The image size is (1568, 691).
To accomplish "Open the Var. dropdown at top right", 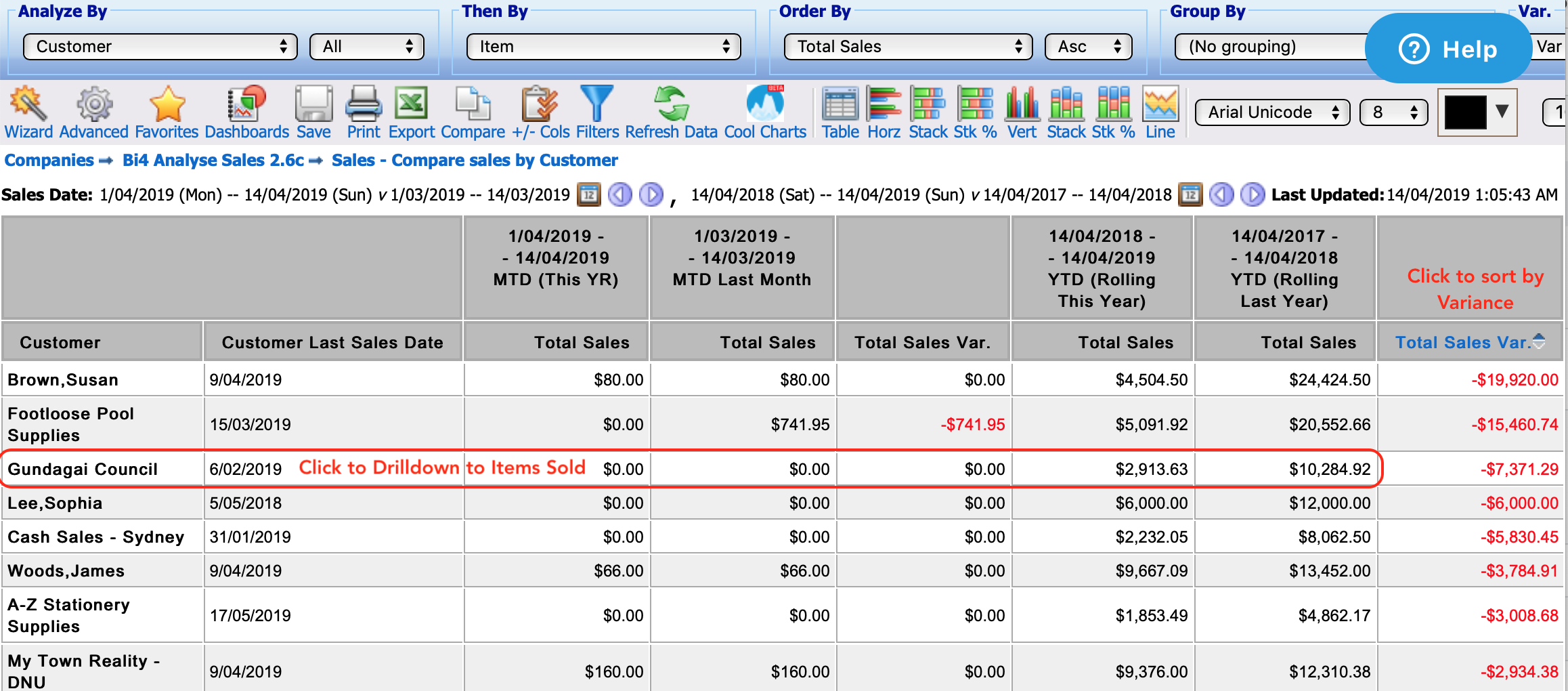I will pyautogui.click(x=1549, y=47).
